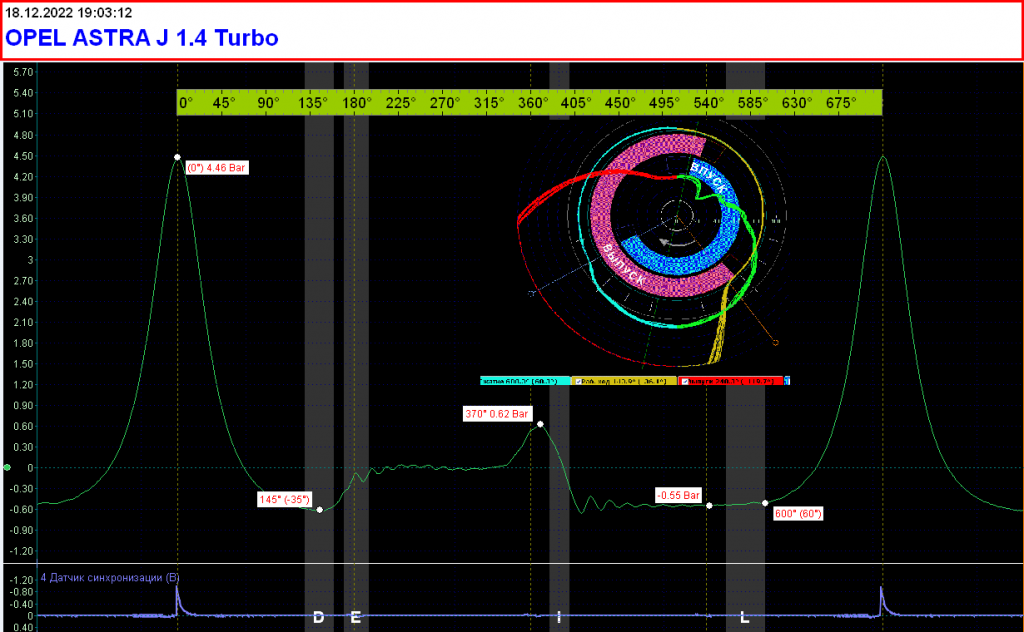
Task: Select the cyan legend entry under the polar diagram
Action: (x=525, y=381)
